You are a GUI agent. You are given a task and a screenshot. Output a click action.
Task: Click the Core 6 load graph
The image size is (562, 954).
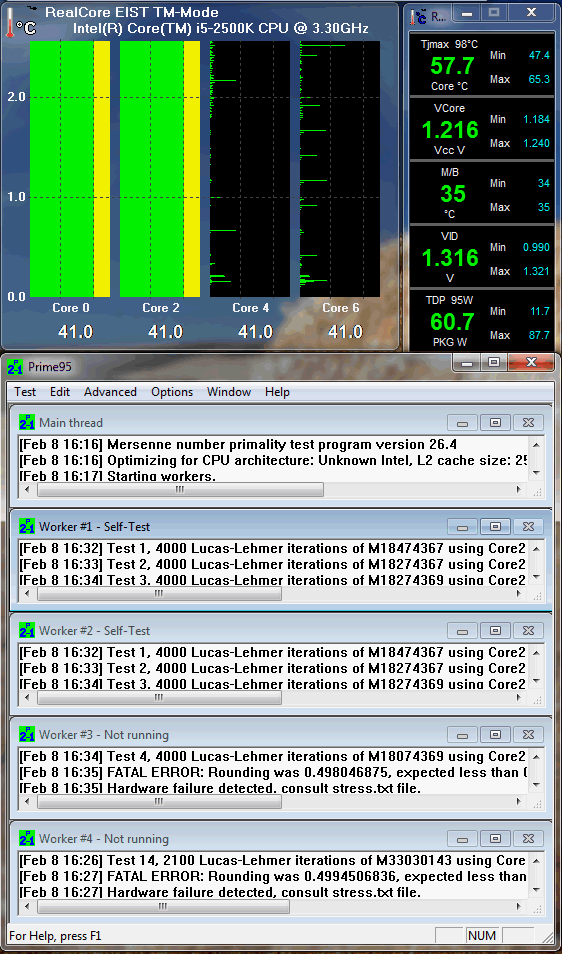[340, 169]
